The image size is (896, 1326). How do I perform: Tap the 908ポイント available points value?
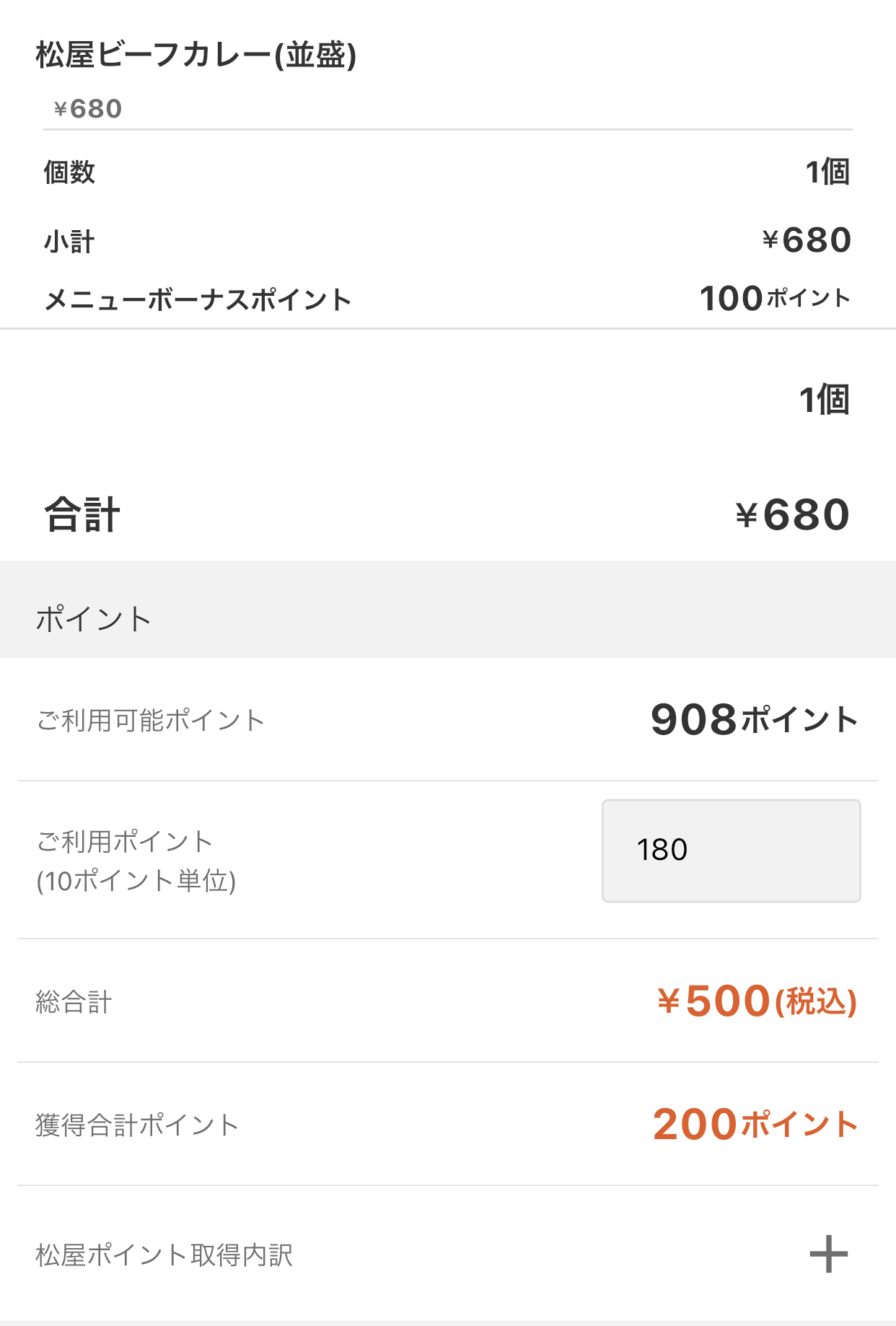point(754,720)
